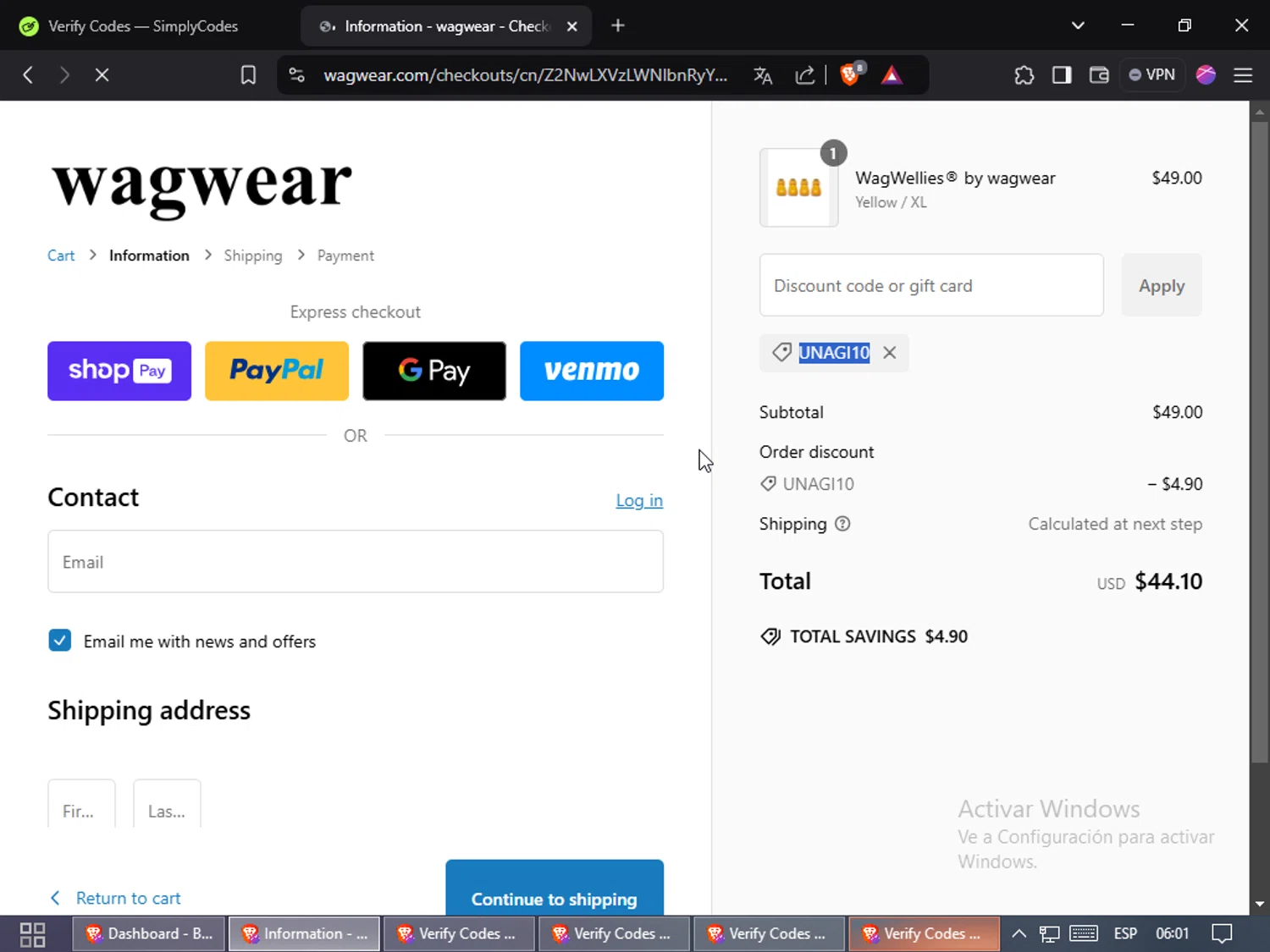Open the VPN button
This screenshot has width=1270, height=952.
(1152, 74)
